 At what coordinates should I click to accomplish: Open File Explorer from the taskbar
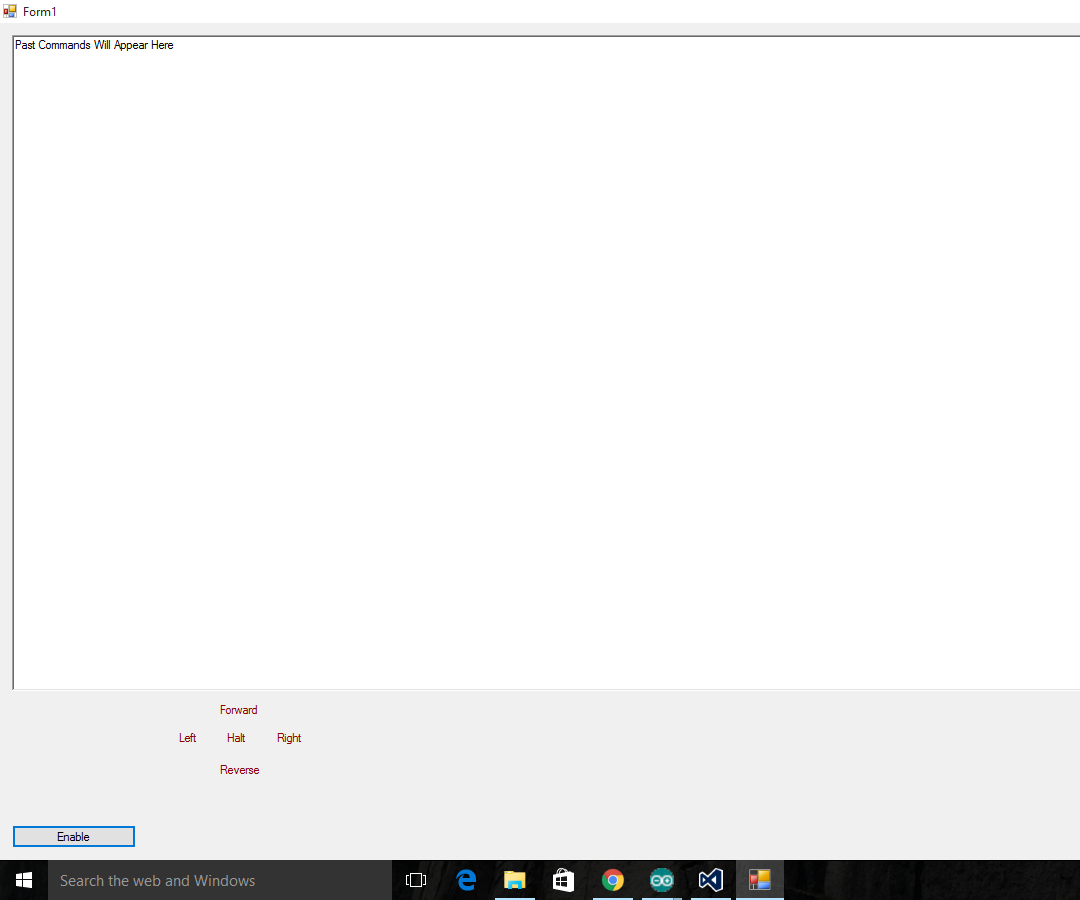click(515, 880)
